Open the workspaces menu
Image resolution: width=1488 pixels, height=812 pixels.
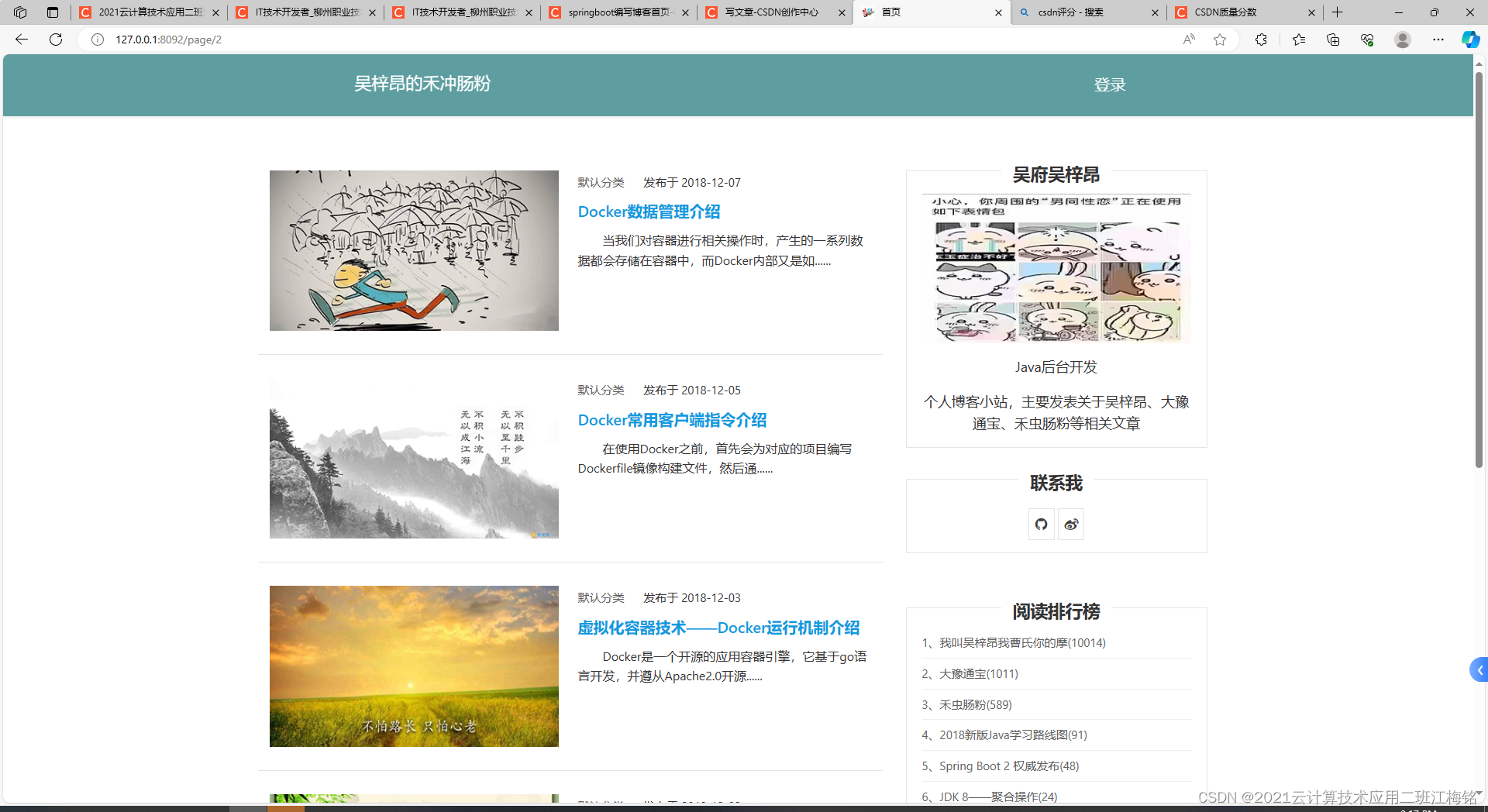(20, 12)
